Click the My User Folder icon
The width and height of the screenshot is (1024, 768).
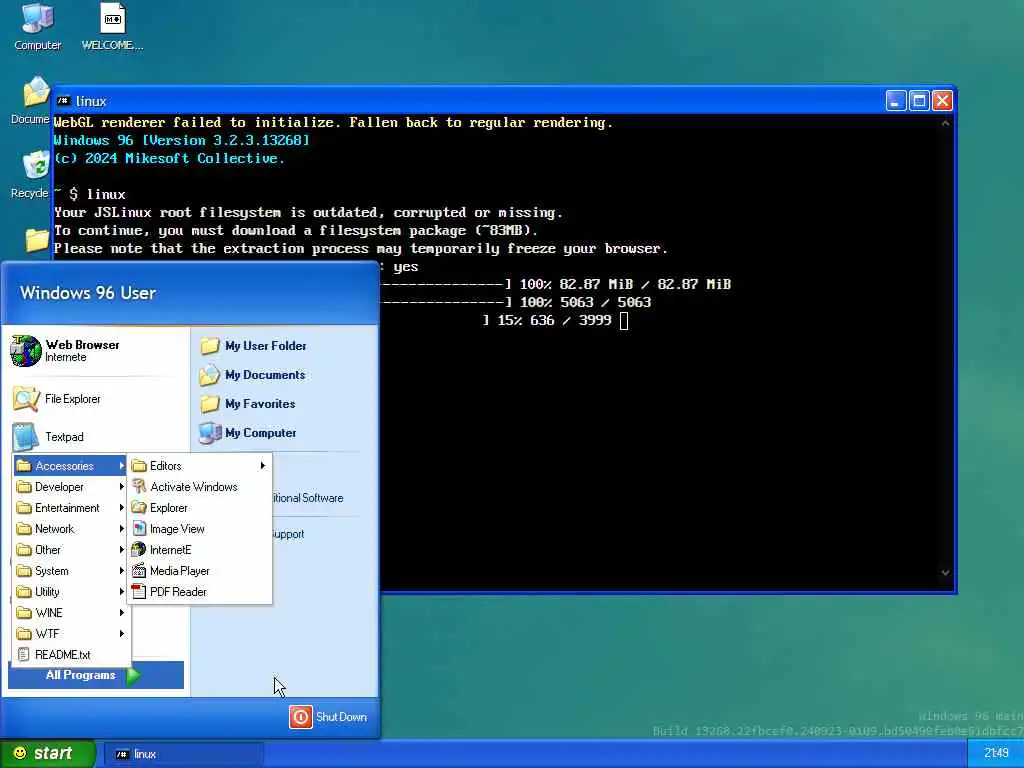(x=210, y=345)
